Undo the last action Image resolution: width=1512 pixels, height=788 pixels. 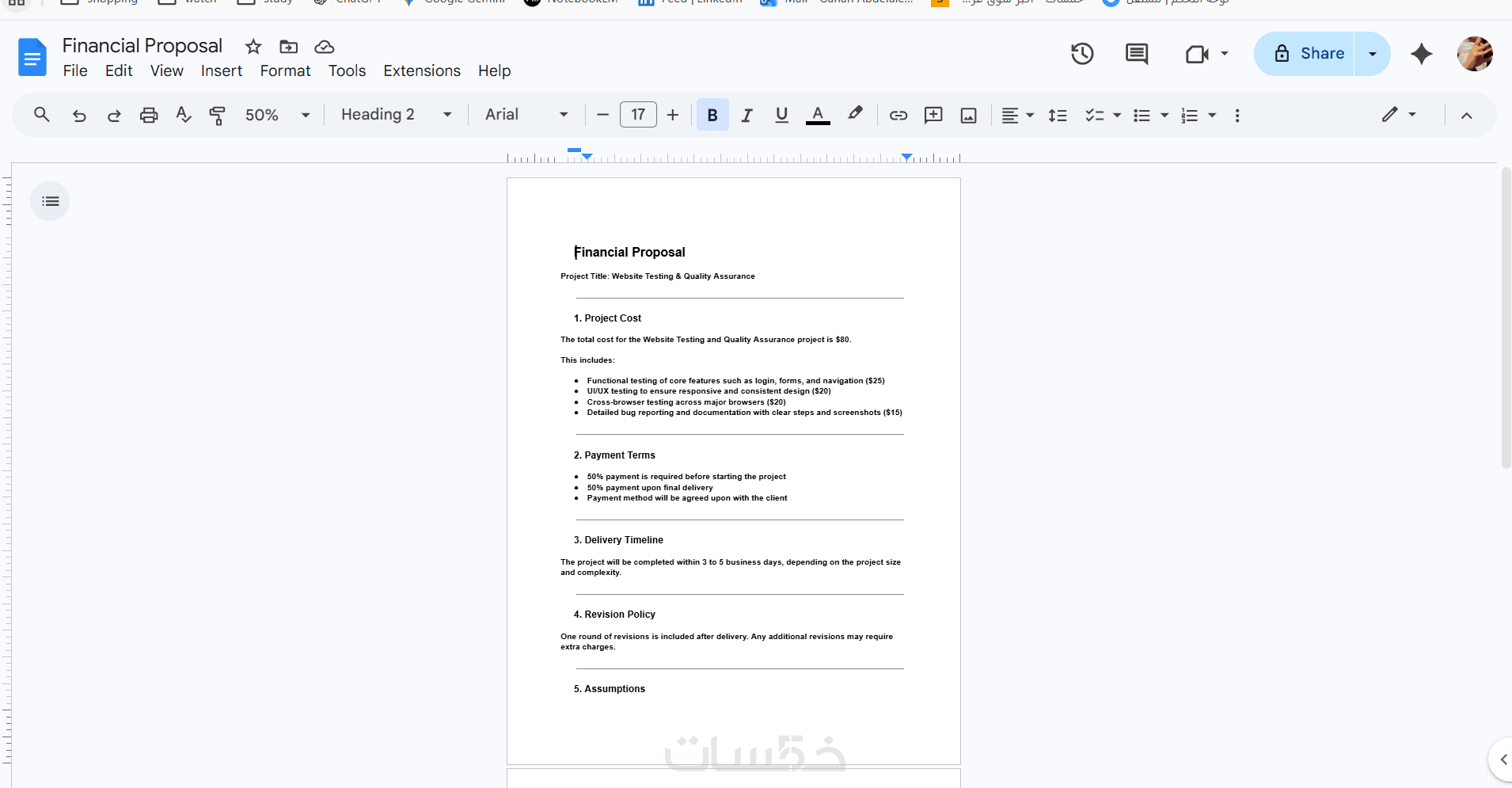(x=79, y=116)
